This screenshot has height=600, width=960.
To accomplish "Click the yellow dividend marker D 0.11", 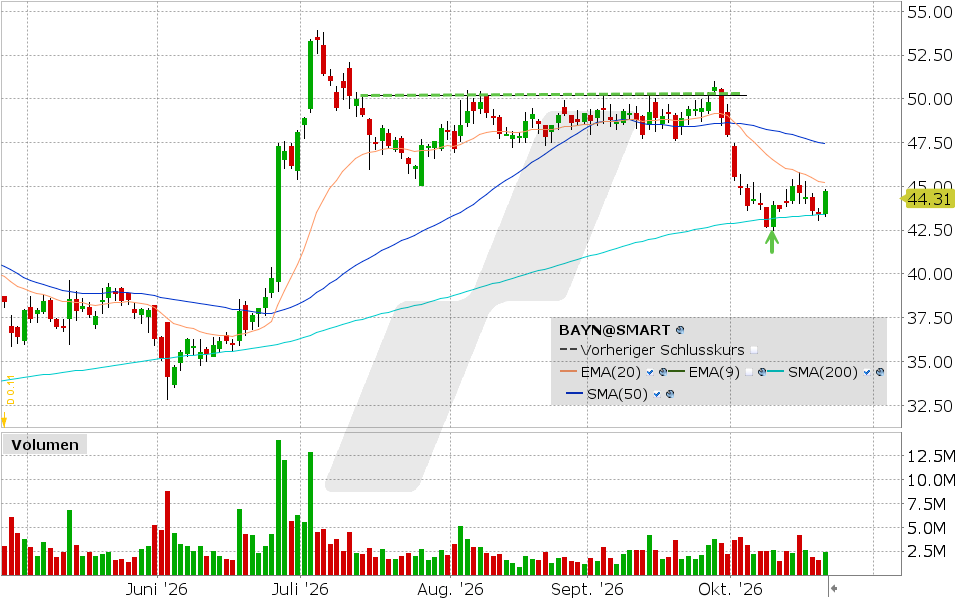I will [x=9, y=390].
